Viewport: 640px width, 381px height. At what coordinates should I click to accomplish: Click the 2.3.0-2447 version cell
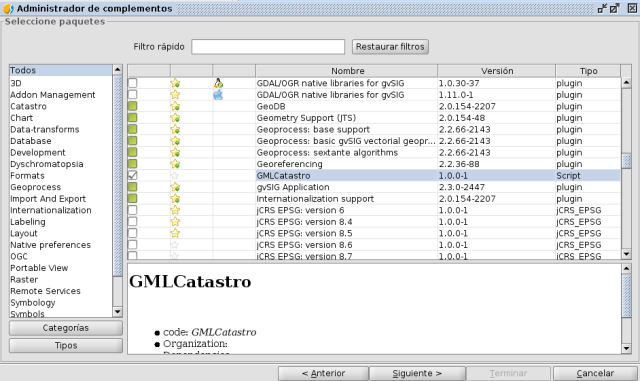[496, 187]
